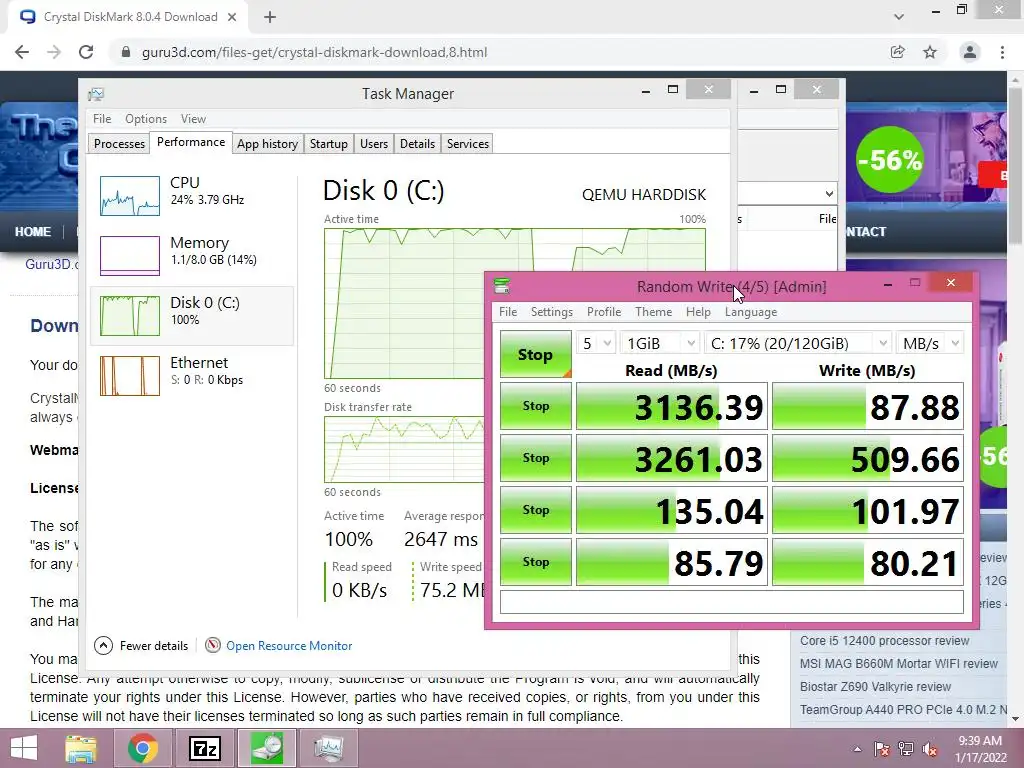This screenshot has width=1024, height=768.
Task: Click the network tray icon
Action: click(x=906, y=749)
